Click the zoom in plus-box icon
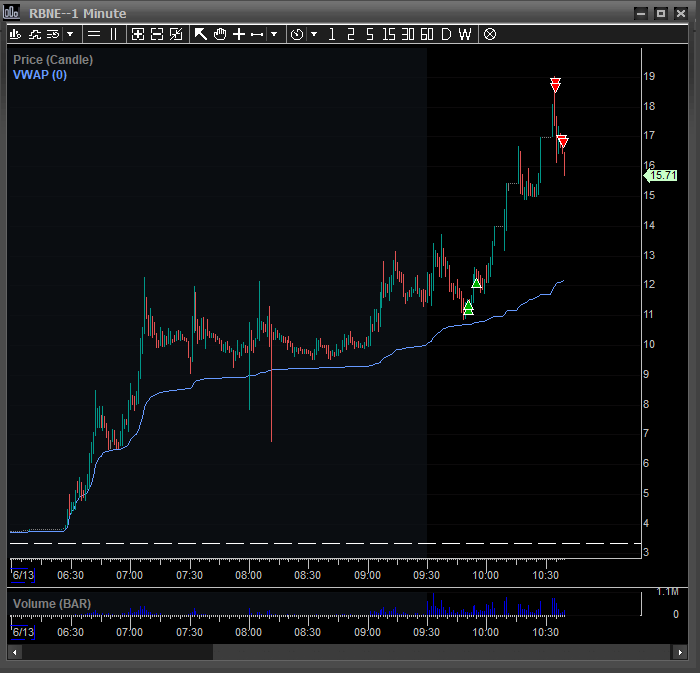Viewport: 700px width, 673px height. 138,34
